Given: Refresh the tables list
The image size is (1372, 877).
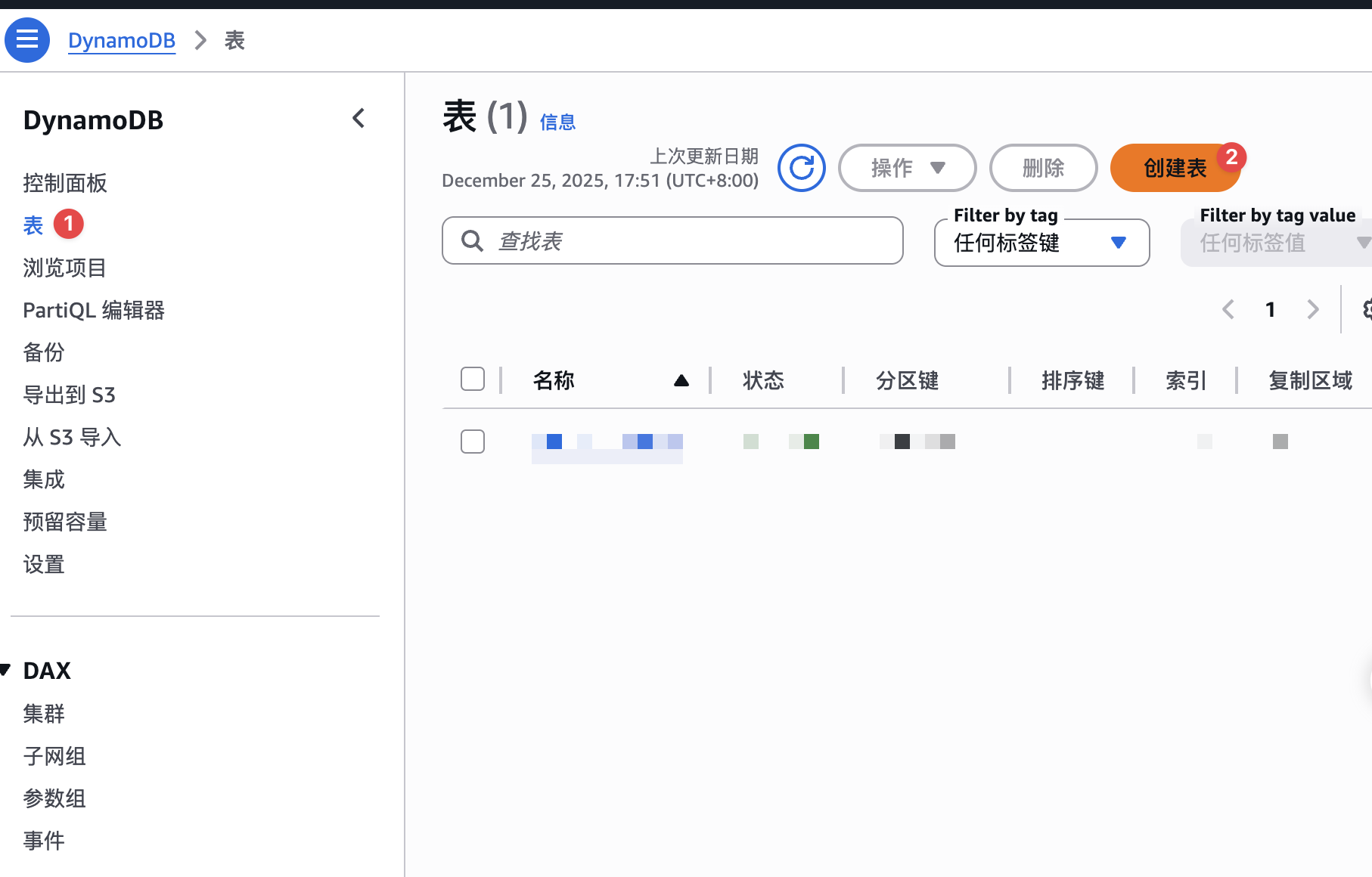Looking at the screenshot, I should pyautogui.click(x=801, y=168).
